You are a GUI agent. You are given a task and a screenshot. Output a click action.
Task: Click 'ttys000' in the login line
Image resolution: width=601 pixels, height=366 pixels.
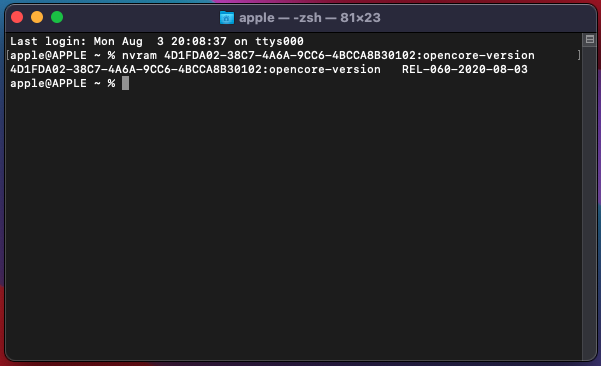tap(279, 41)
